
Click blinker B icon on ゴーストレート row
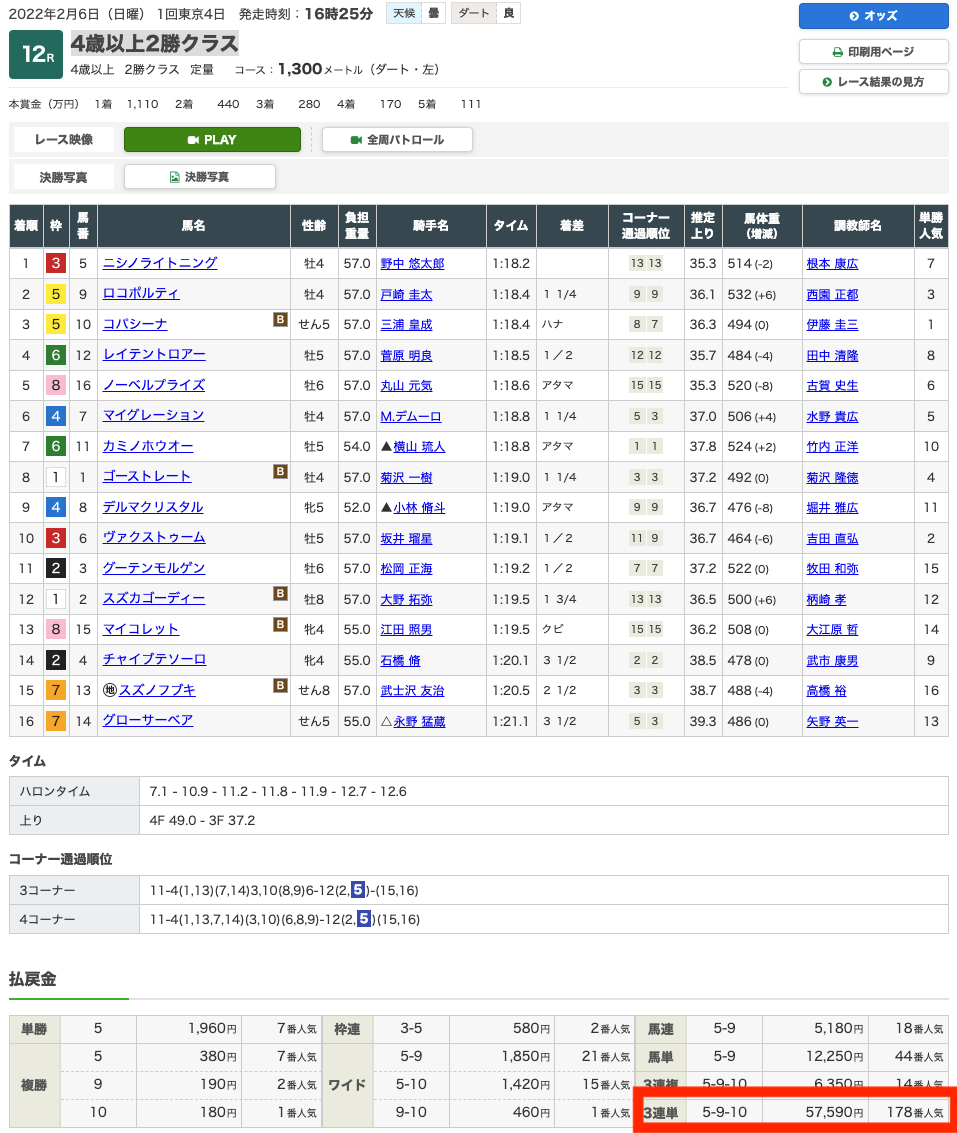[x=280, y=472]
